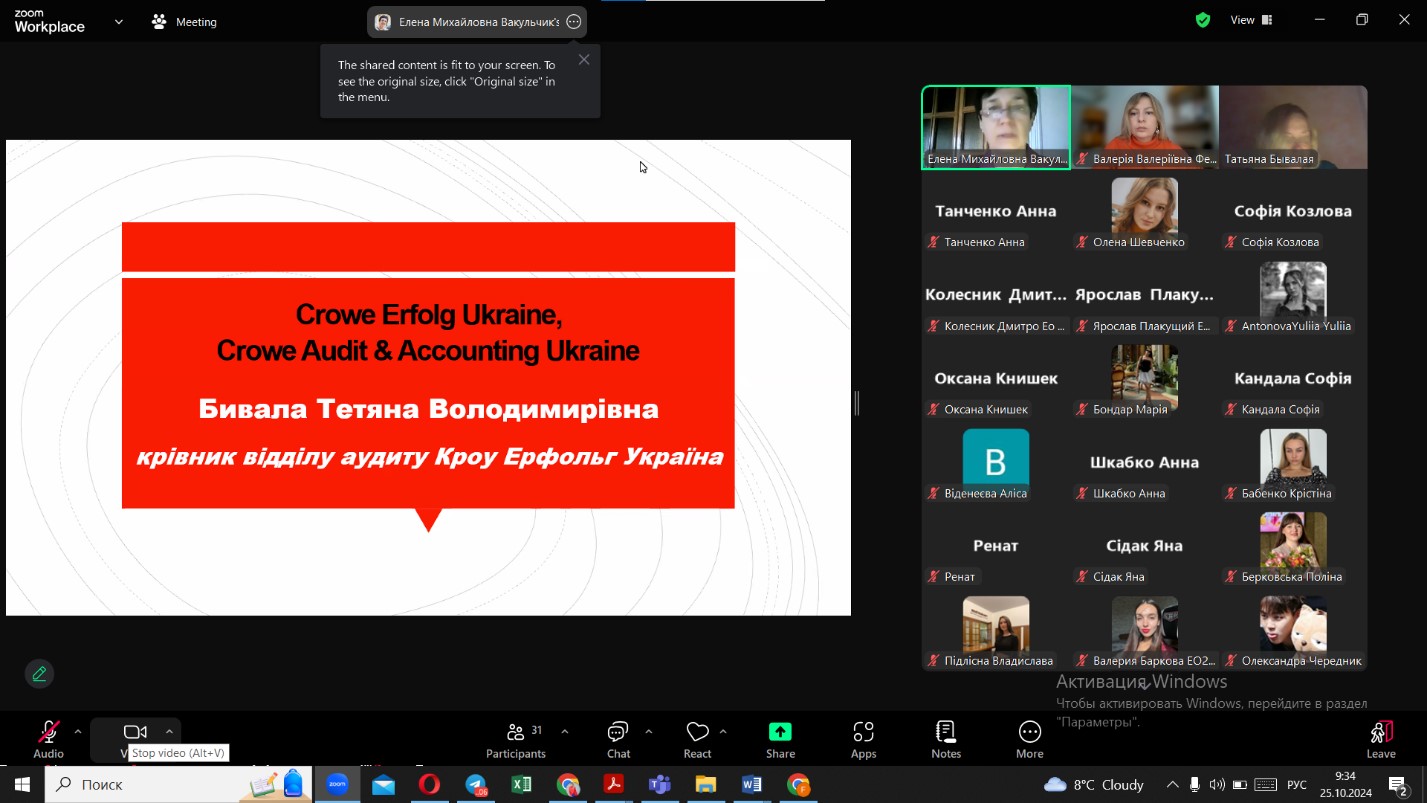Open Excel from taskbar
This screenshot has width=1427, height=803.
tap(521, 785)
